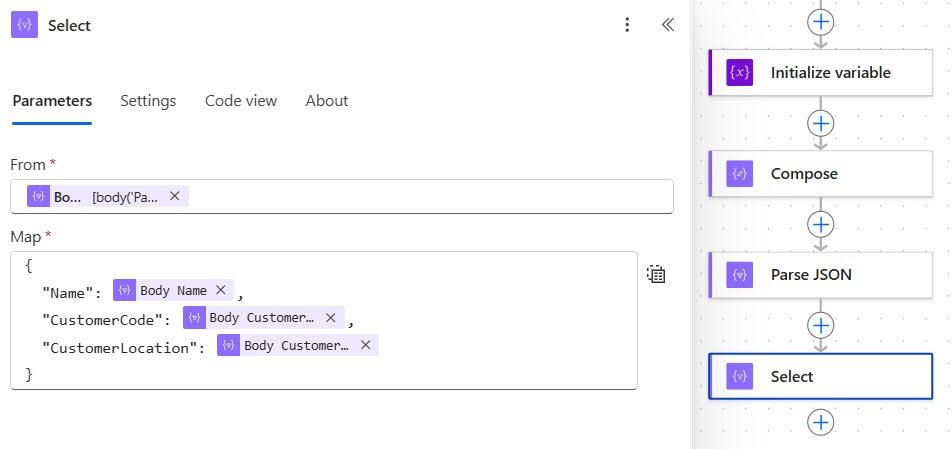
Task: Click the "Map" field label
Action: point(26,237)
